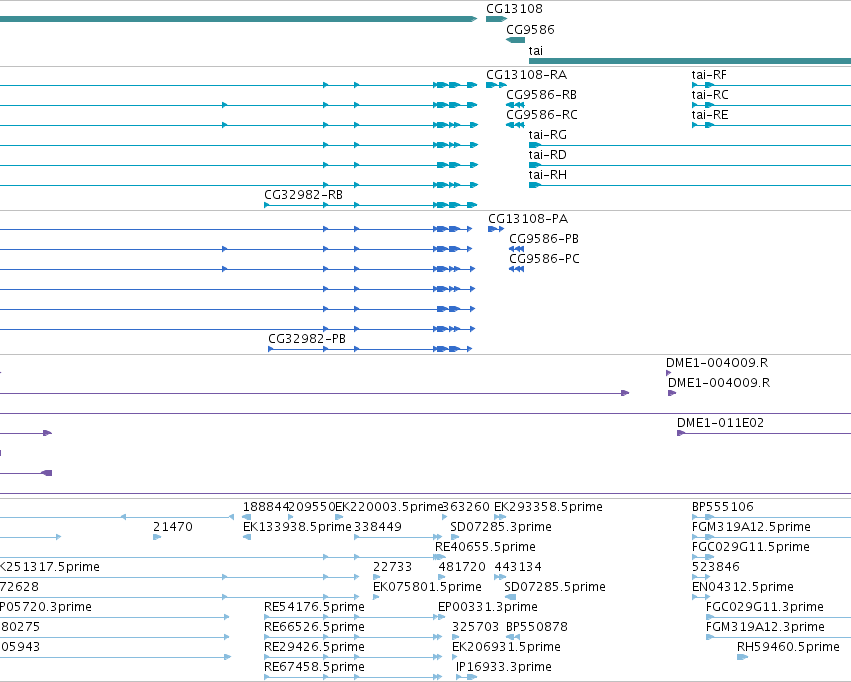Image resolution: width=851 pixels, height=682 pixels.
Task: Click the SD07285.5prime EST label
Action: tap(555, 587)
